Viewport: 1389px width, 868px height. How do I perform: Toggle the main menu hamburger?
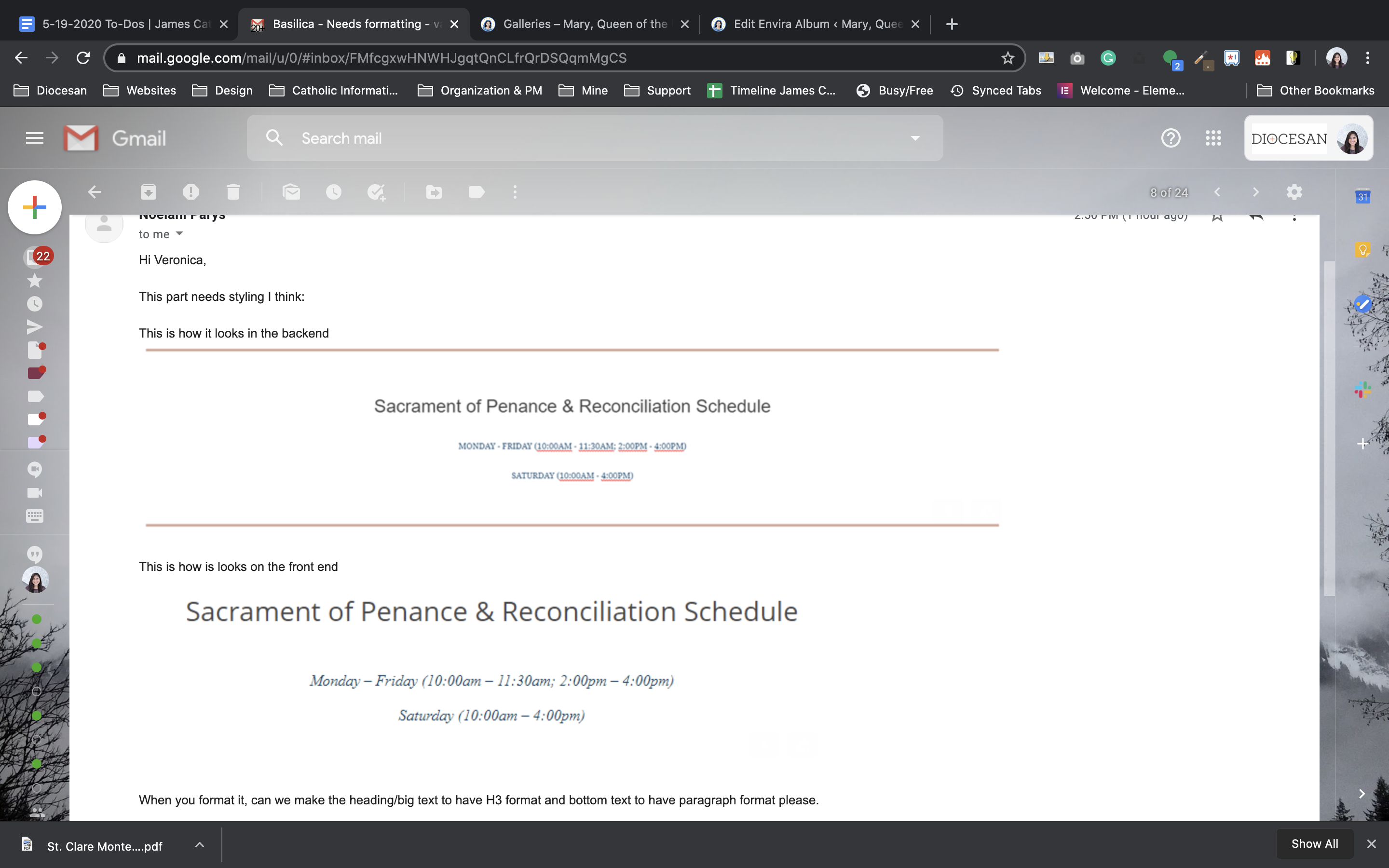tap(34, 138)
